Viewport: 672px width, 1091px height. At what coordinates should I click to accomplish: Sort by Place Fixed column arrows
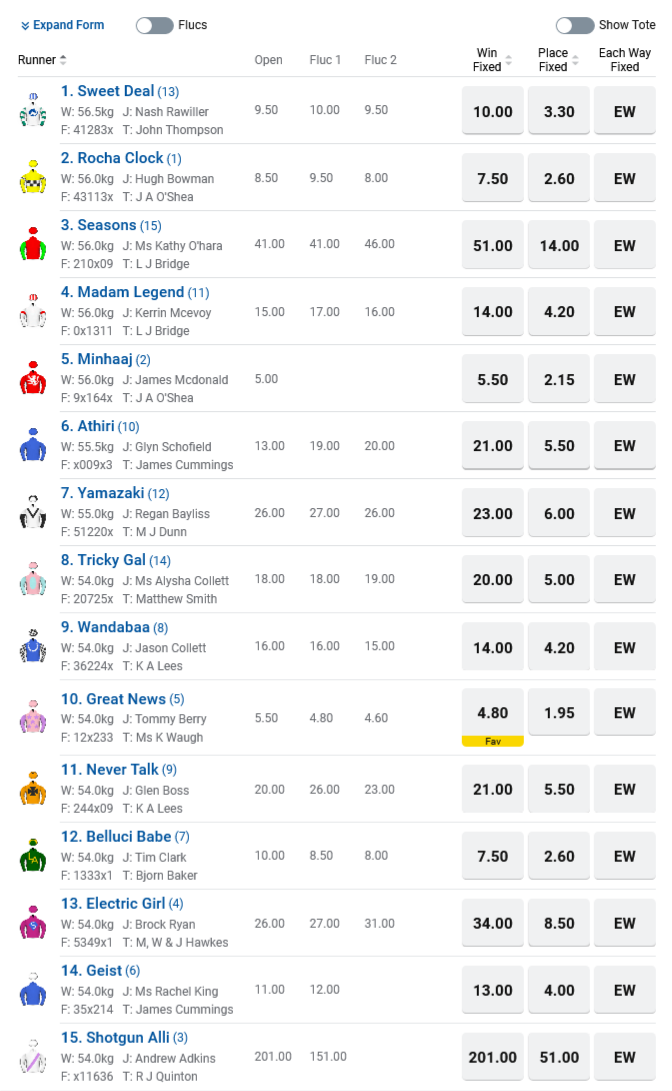click(574, 61)
